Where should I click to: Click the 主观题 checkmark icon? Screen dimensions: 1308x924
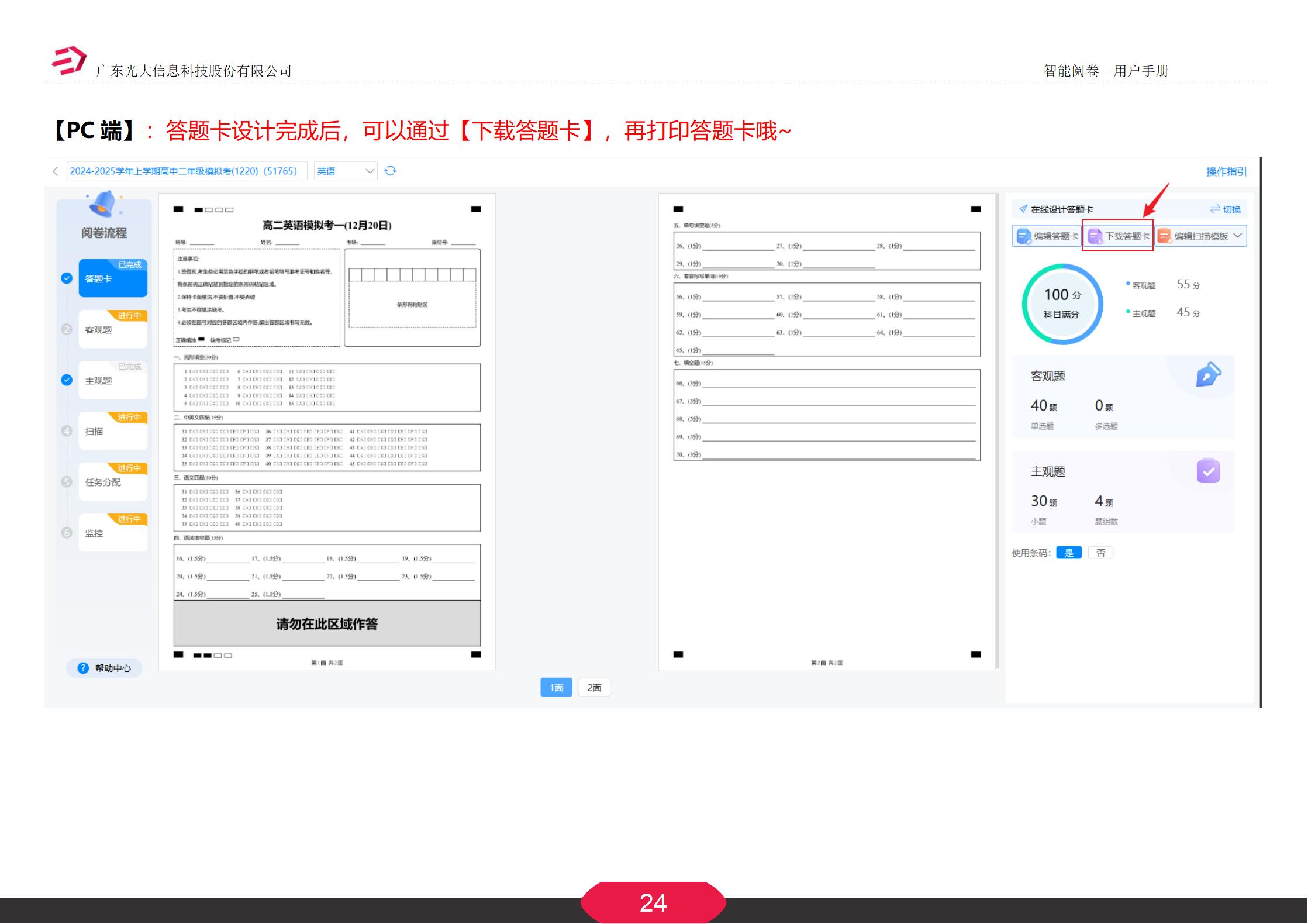1209,471
